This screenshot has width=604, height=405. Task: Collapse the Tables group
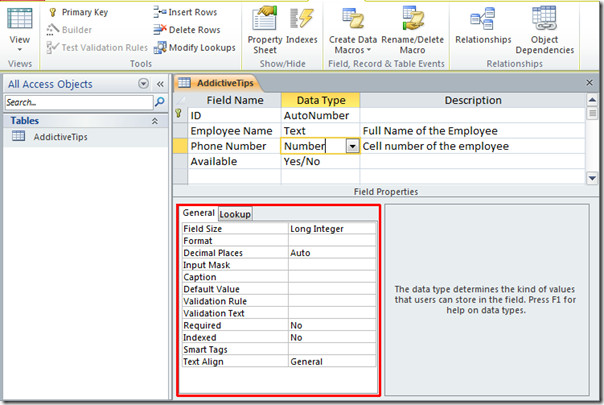coord(154,121)
